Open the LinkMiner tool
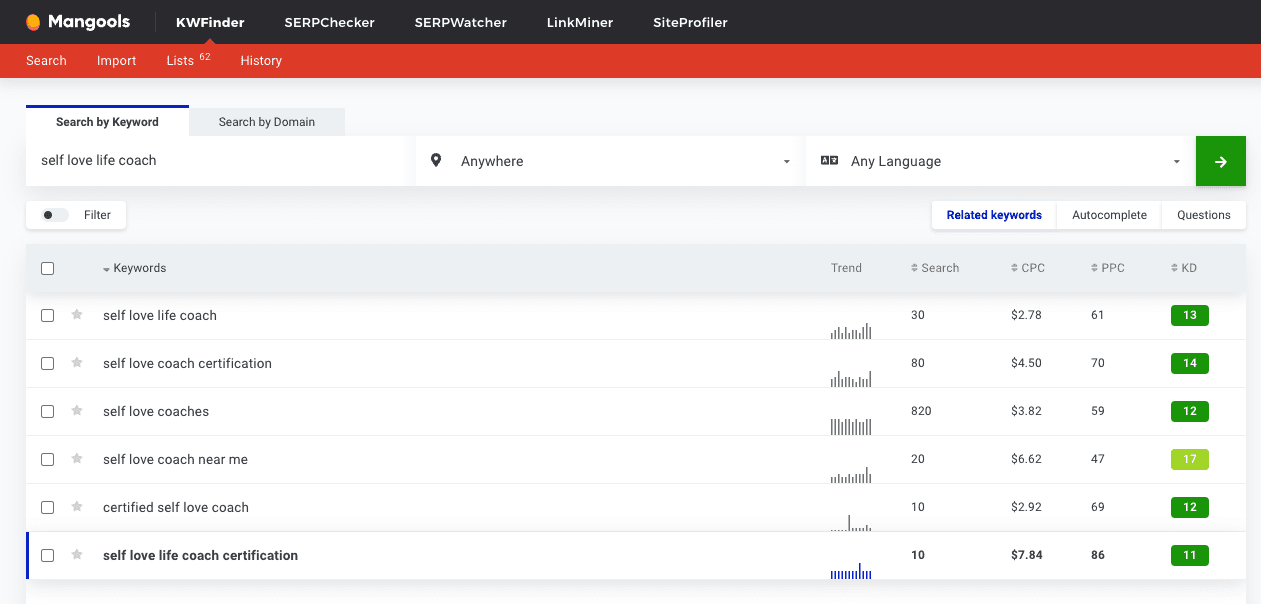 pos(580,22)
